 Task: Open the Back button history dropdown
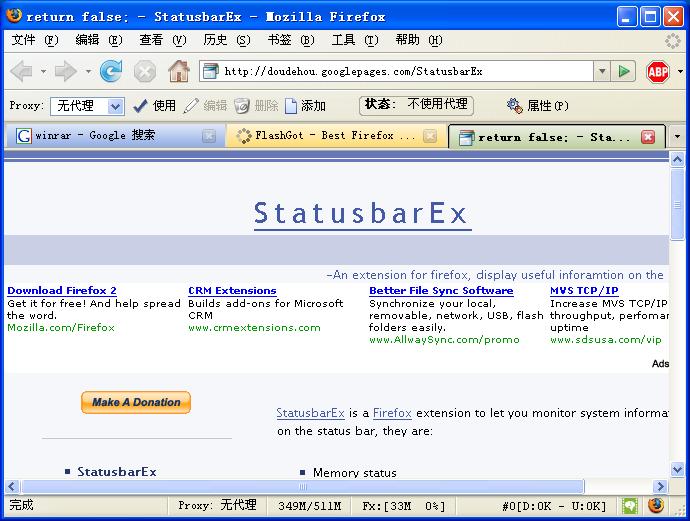click(43, 71)
